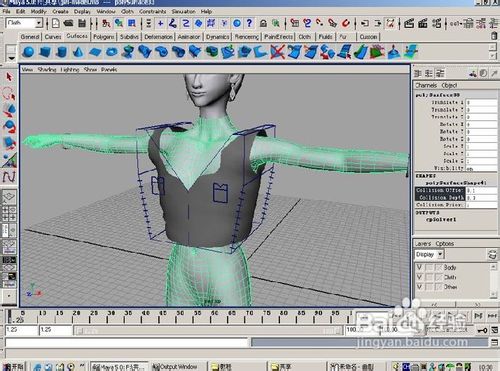Create a NURBS torus from the shelf
500x371 pixels.
pyautogui.click(x=112, y=52)
